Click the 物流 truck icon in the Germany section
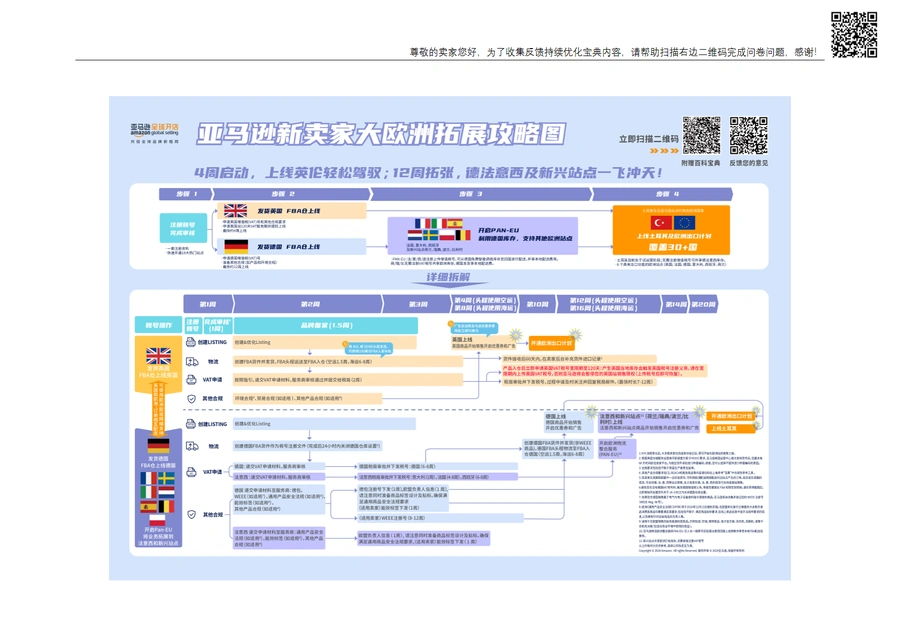Screen dimensions: 900x636 (192, 446)
